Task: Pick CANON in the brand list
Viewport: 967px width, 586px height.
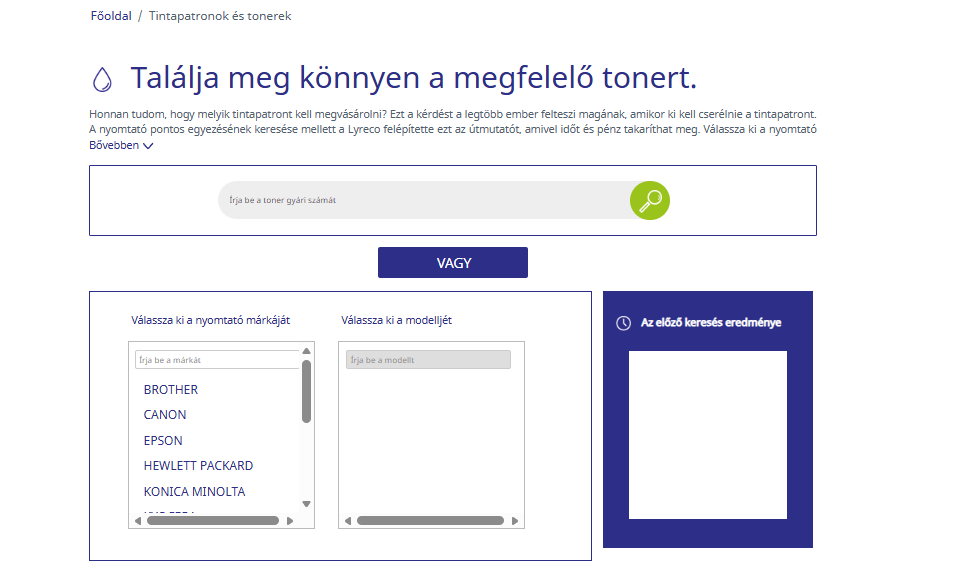Action: pyautogui.click(x=165, y=415)
